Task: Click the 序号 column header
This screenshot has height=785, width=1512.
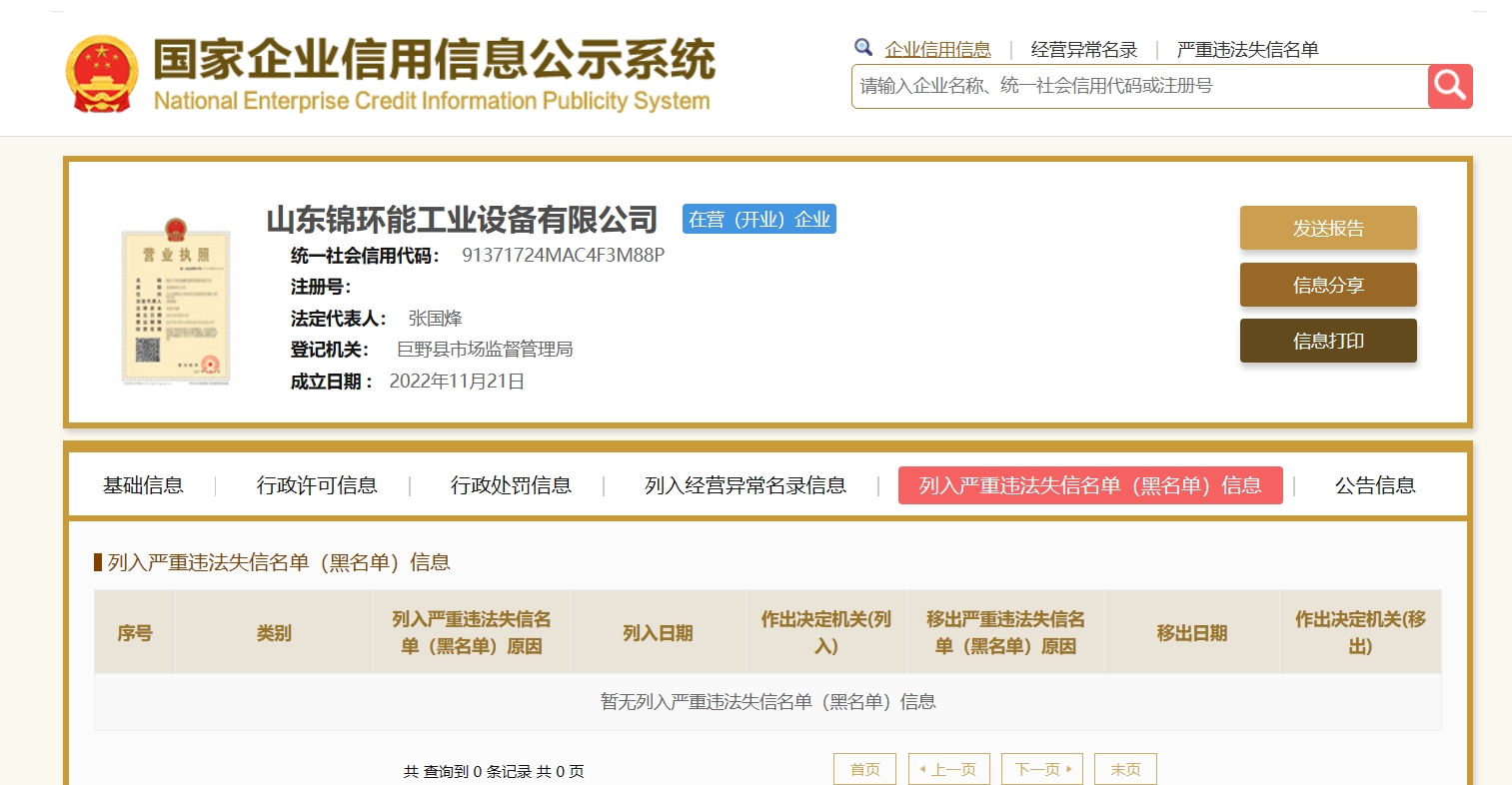Action: [135, 632]
